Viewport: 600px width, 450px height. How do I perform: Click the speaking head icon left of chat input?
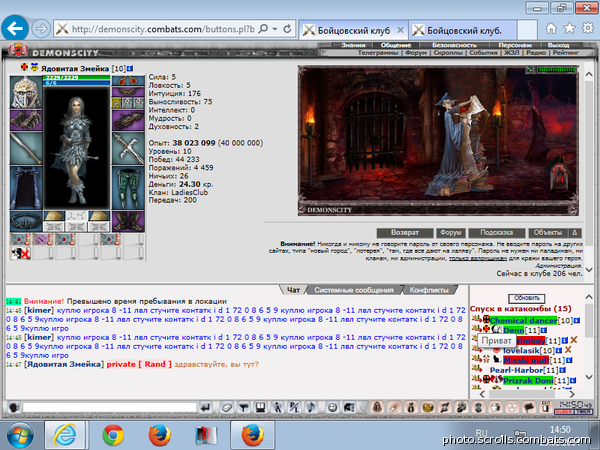(14, 408)
